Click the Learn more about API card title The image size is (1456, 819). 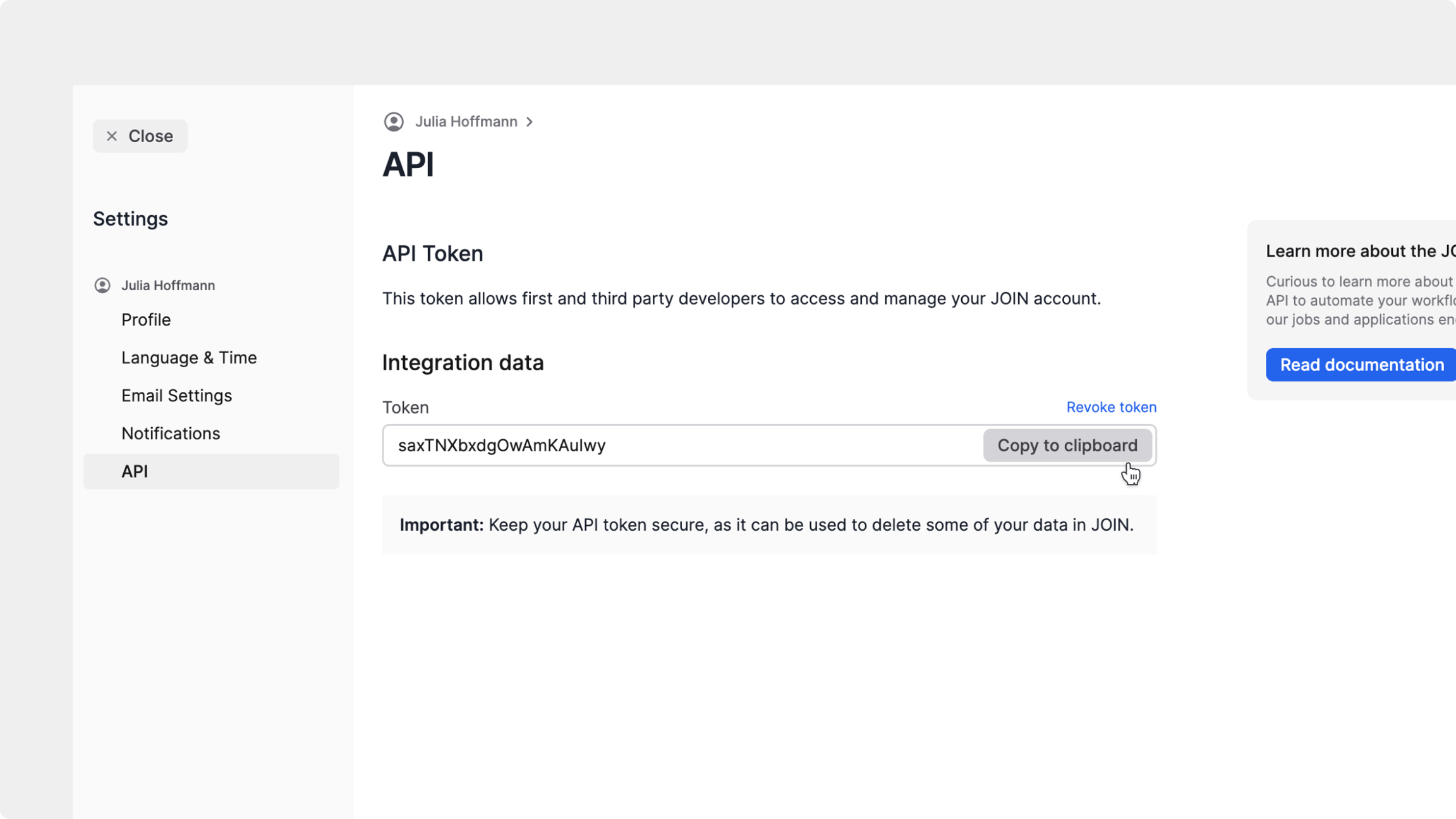tap(1360, 251)
